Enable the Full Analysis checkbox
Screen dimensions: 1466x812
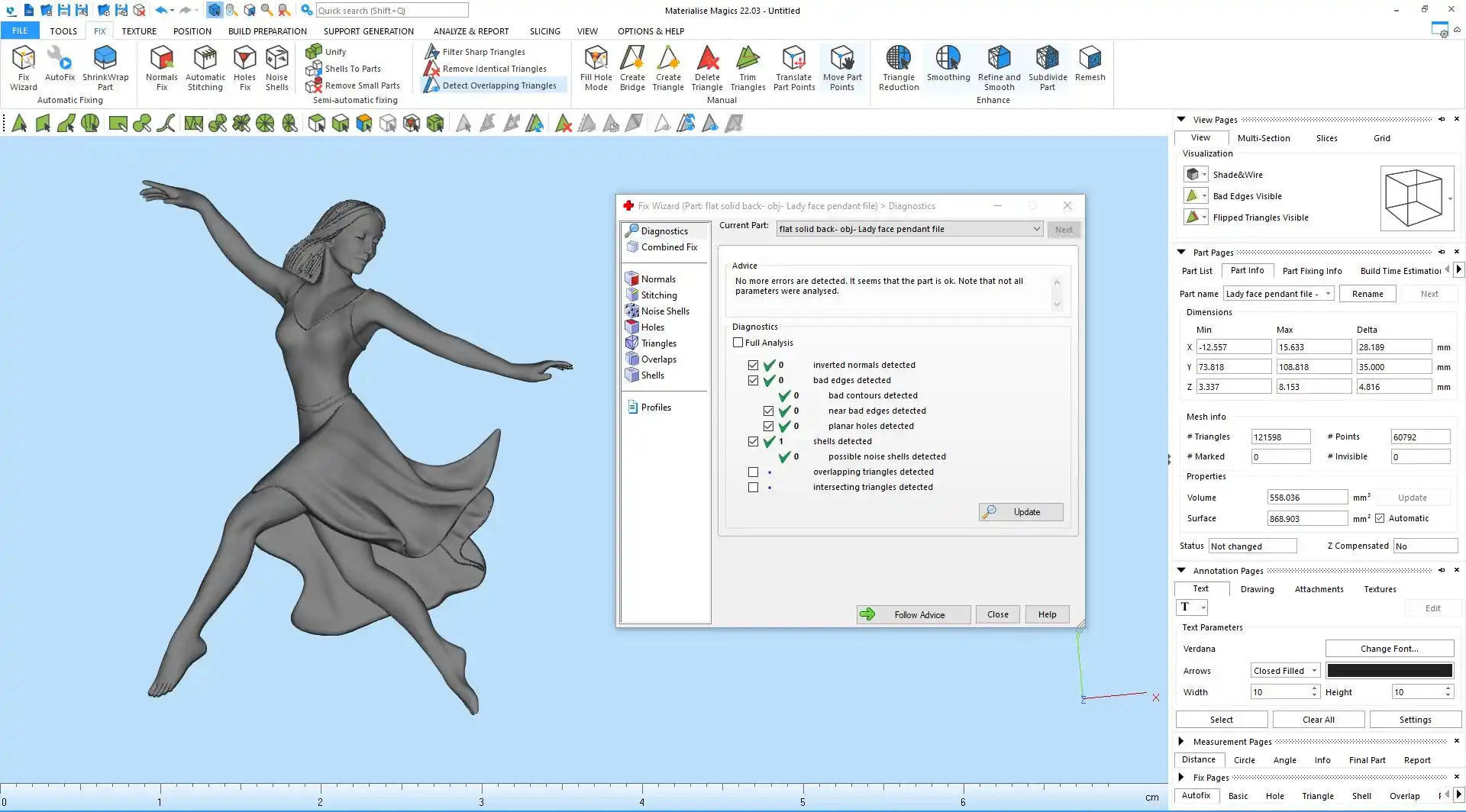pyautogui.click(x=738, y=343)
